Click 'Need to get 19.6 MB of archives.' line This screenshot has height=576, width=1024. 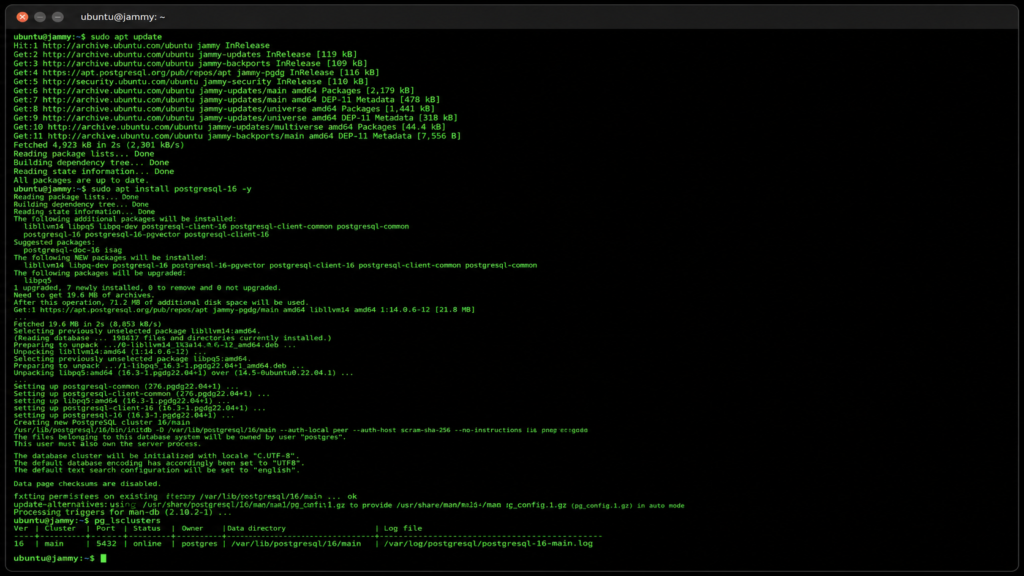click(84, 295)
